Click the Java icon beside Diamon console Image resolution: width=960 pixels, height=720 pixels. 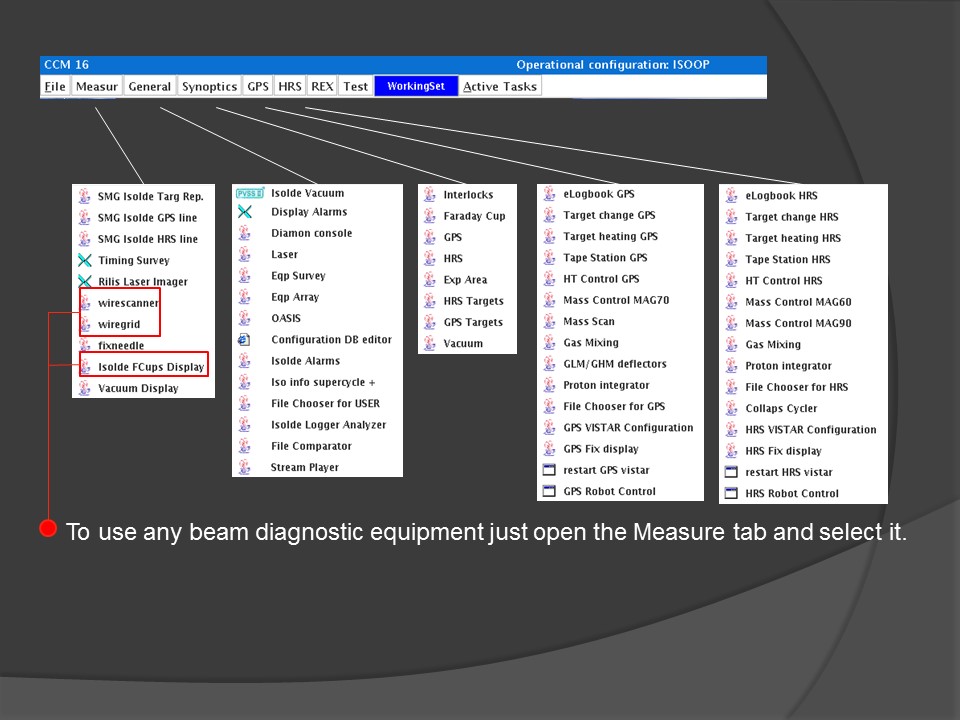[x=244, y=233]
